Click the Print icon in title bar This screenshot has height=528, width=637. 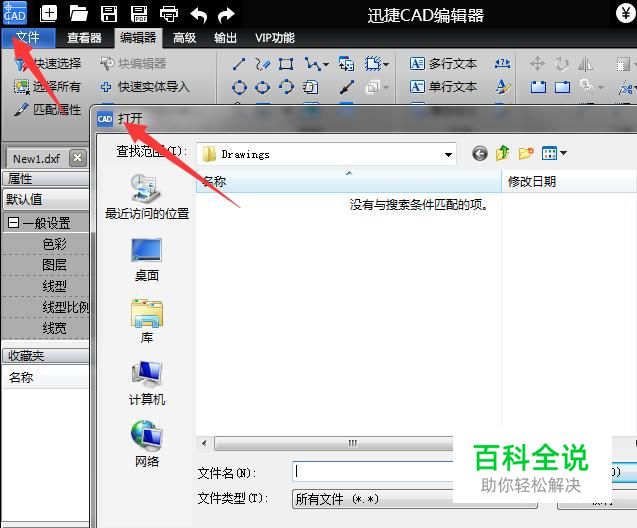coord(169,14)
